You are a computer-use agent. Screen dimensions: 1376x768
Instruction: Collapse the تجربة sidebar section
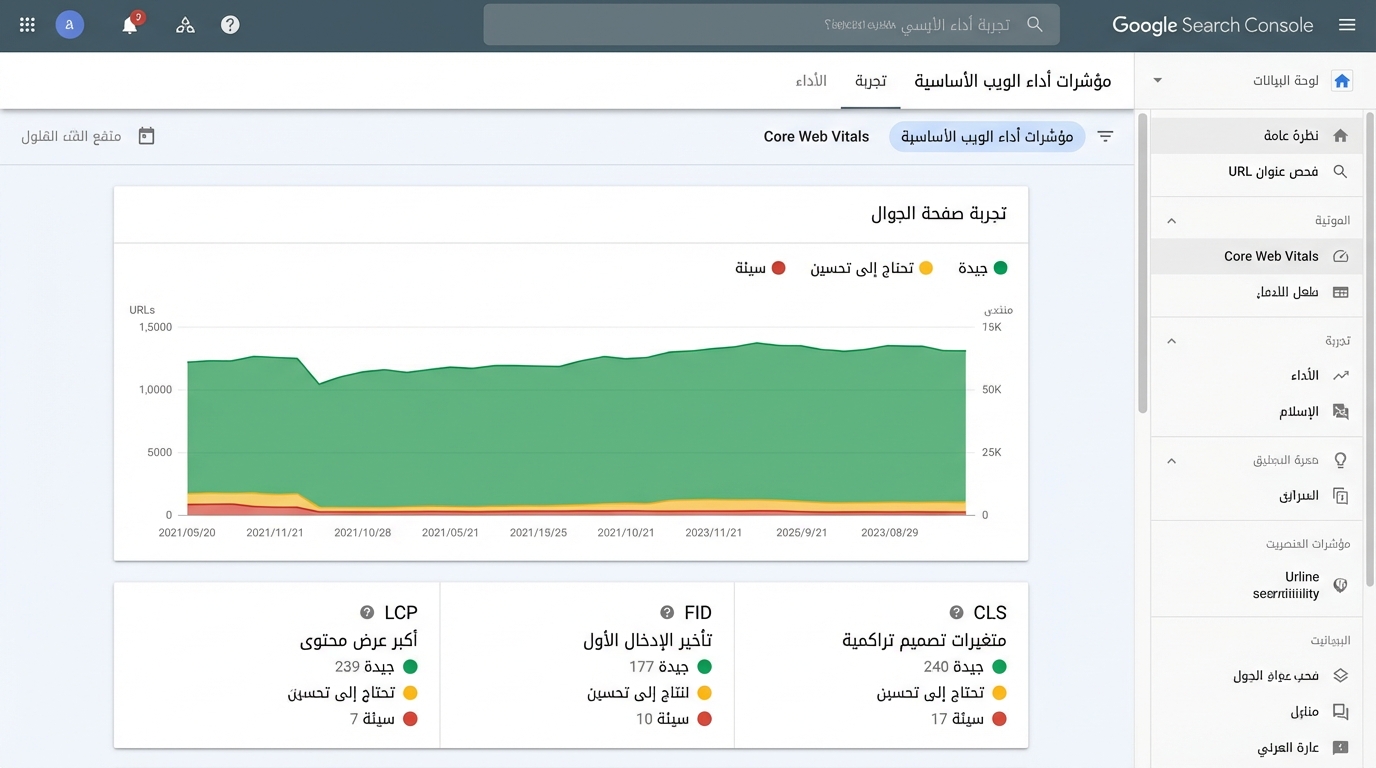(1172, 341)
